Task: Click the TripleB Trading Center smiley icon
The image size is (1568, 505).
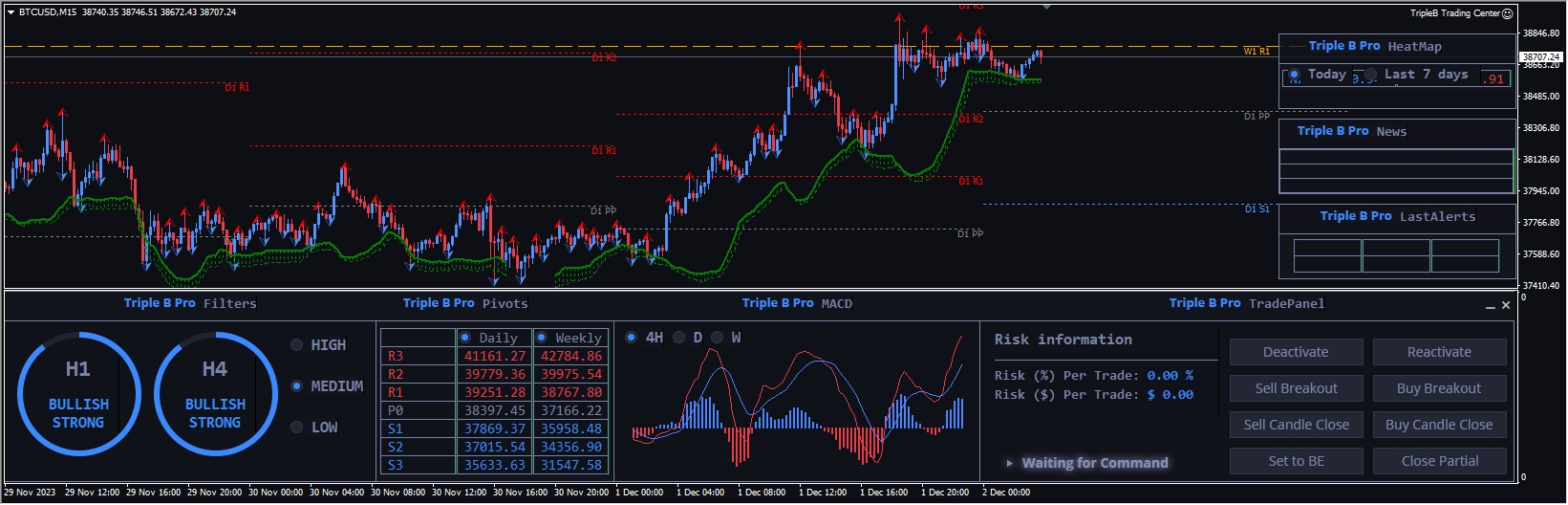Action: pyautogui.click(x=1507, y=13)
